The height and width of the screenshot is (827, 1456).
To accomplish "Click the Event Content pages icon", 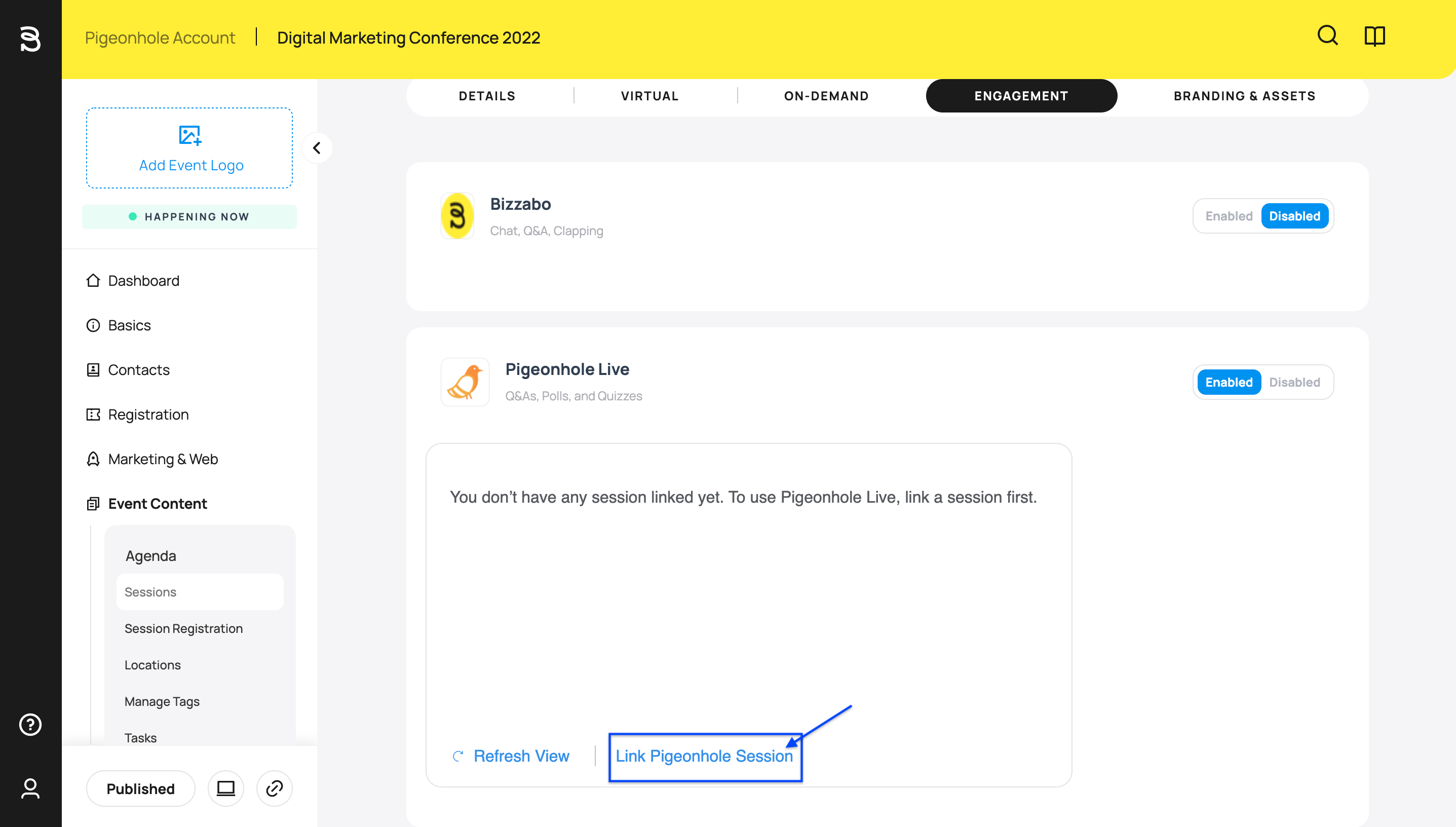I will point(93,504).
